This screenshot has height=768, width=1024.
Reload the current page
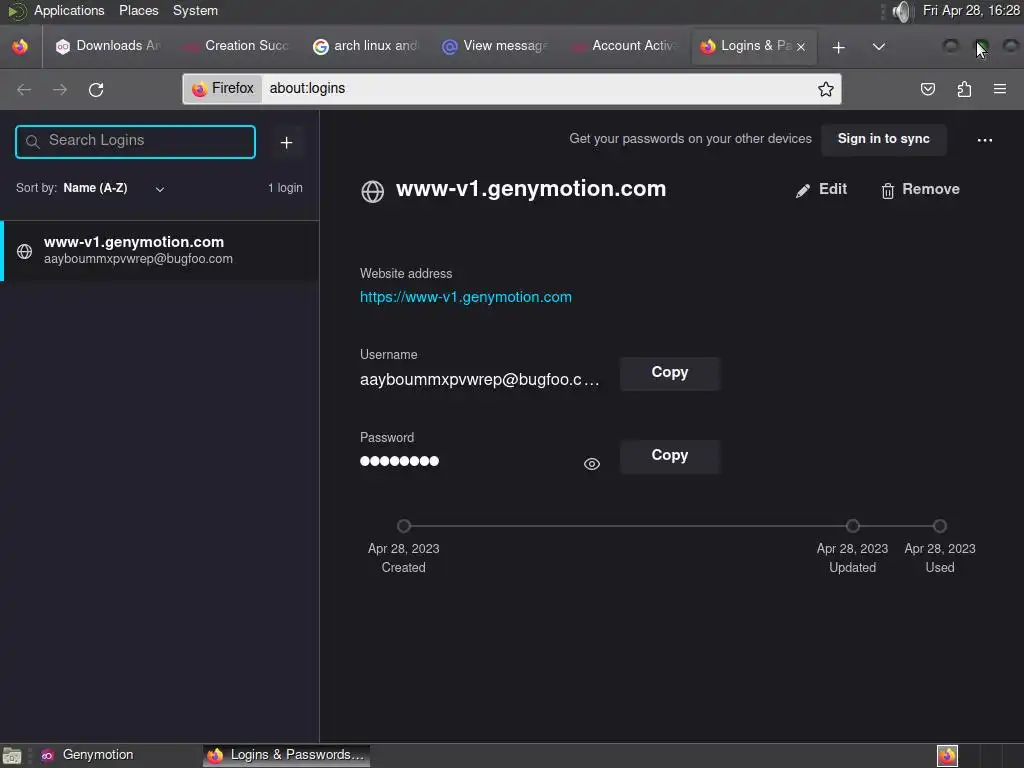(x=96, y=89)
